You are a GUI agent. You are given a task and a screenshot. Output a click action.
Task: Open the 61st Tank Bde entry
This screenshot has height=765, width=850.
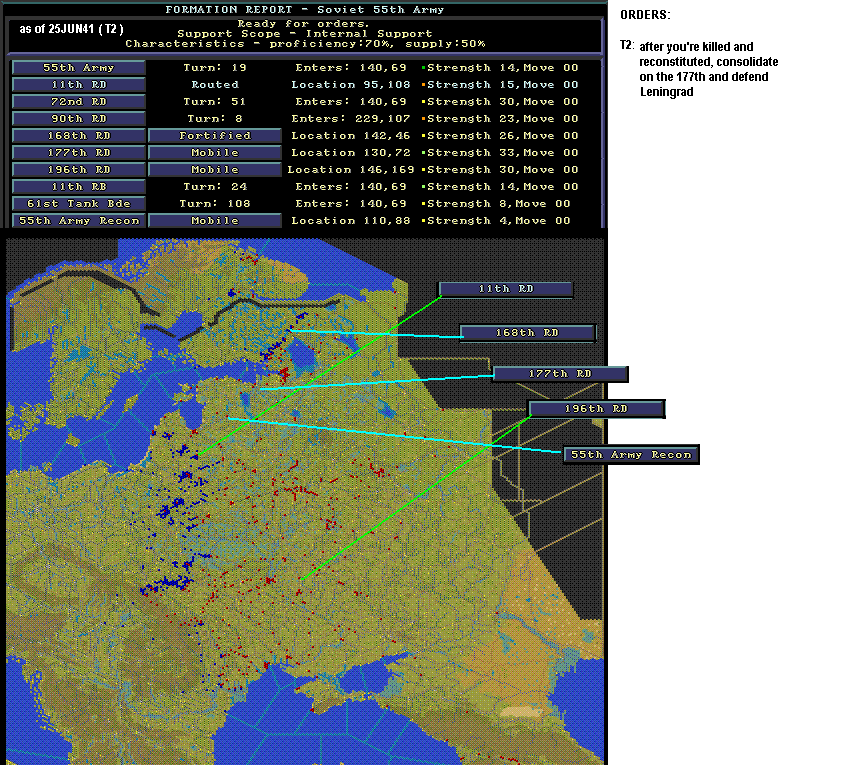point(79,204)
